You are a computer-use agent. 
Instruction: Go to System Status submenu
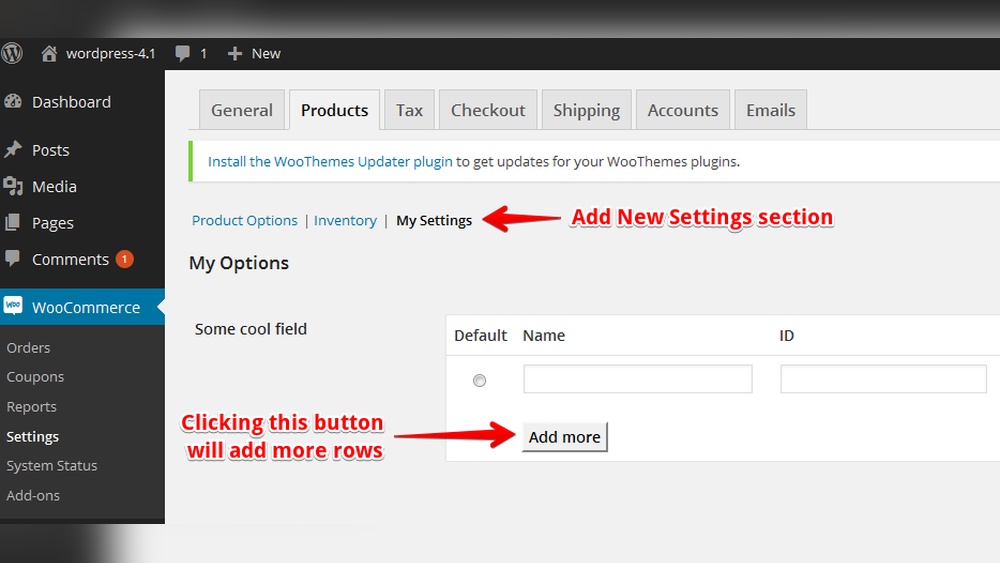(x=52, y=465)
